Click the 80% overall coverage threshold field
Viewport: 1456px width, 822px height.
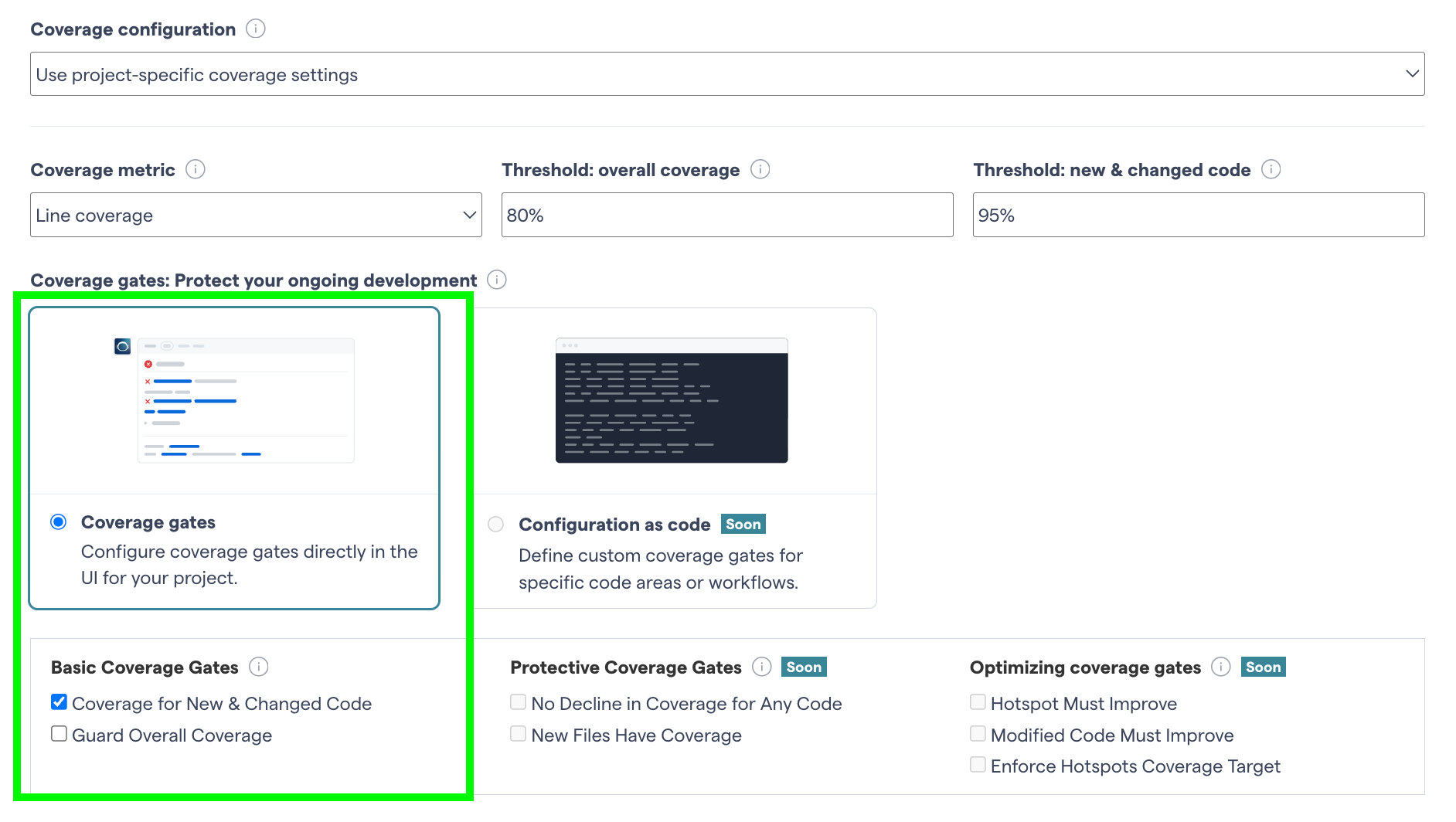pos(727,215)
